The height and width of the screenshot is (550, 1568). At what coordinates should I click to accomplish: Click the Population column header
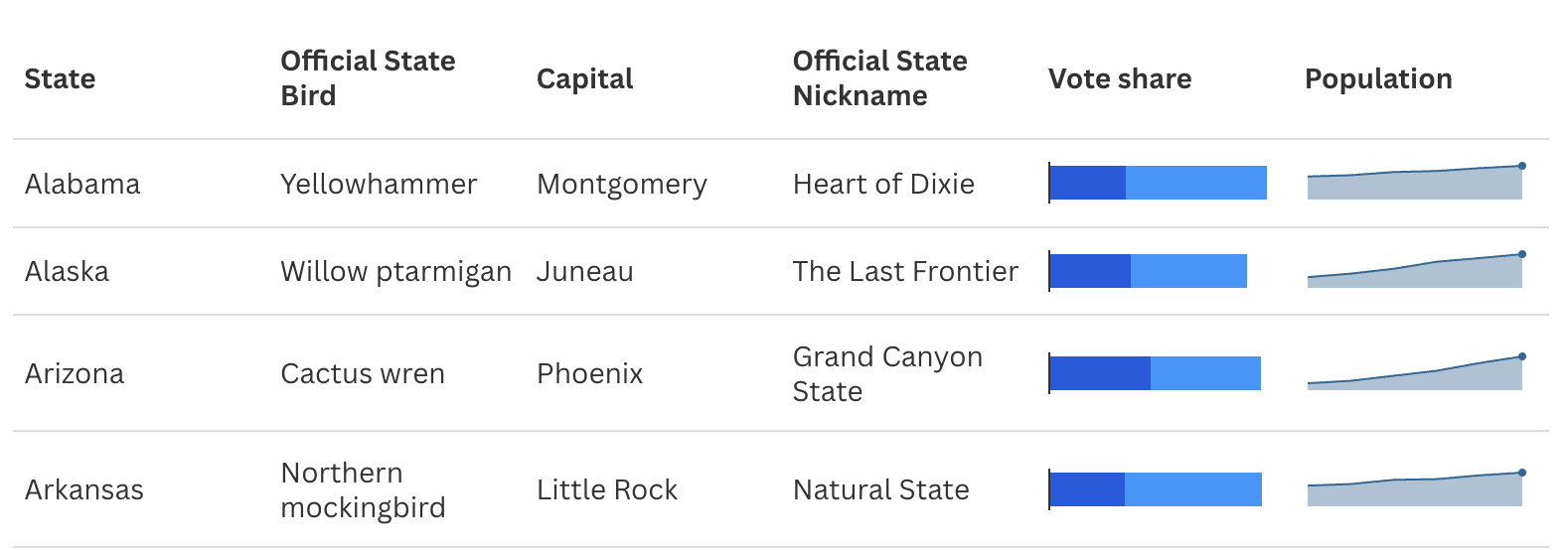click(1378, 78)
